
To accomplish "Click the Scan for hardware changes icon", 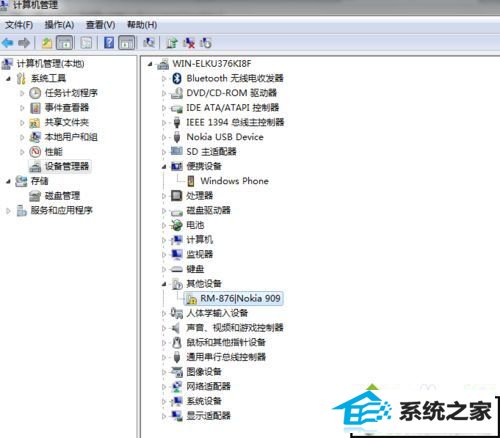I will tap(149, 43).
